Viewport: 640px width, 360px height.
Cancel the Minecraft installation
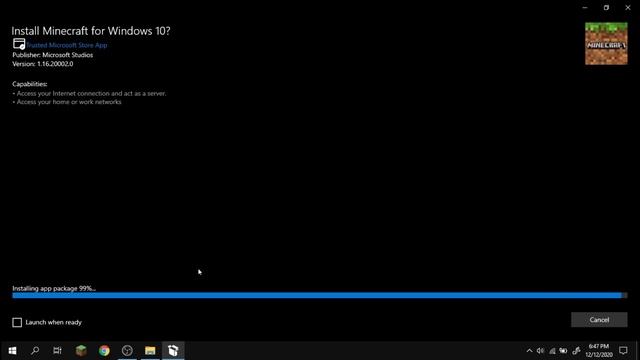[x=599, y=320]
